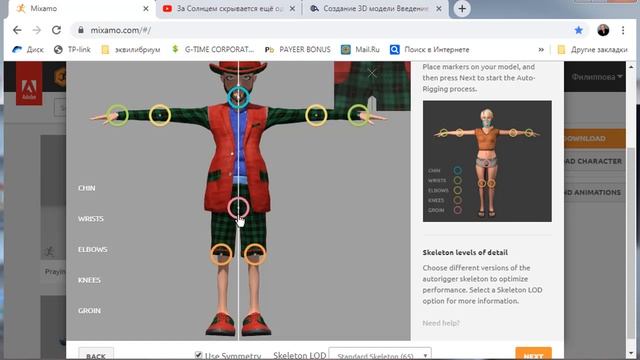Click the ELBOWS label
Image resolution: width=640 pixels, height=360 pixels.
tap(93, 249)
